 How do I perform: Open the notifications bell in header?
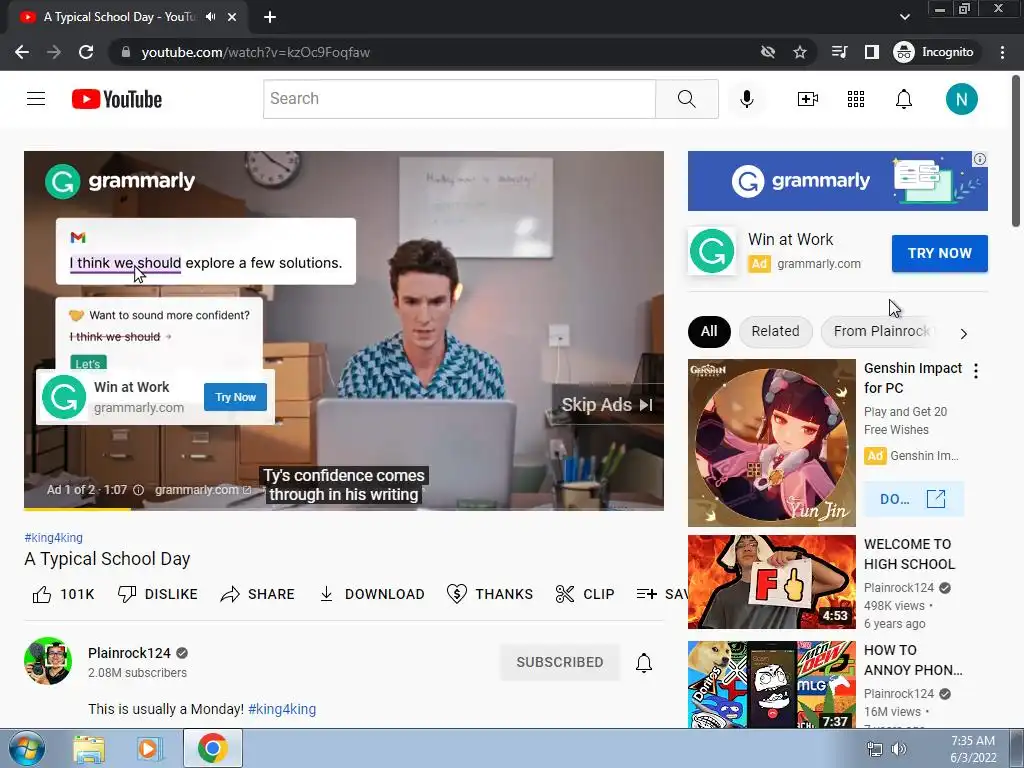903,99
